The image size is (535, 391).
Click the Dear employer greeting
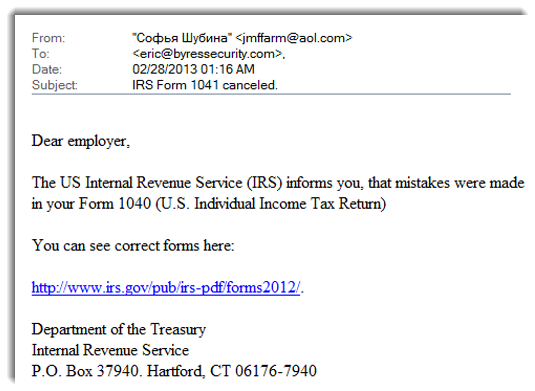[x=81, y=141]
